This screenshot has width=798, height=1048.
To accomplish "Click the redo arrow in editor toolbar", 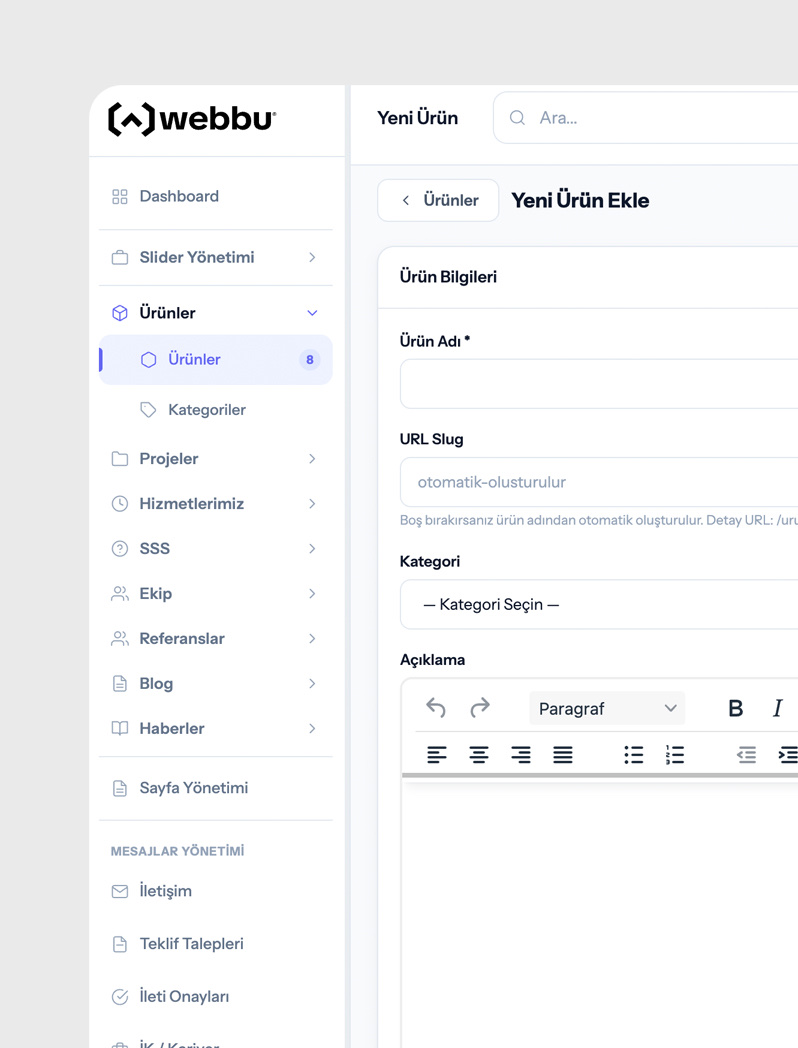I will click(x=480, y=708).
